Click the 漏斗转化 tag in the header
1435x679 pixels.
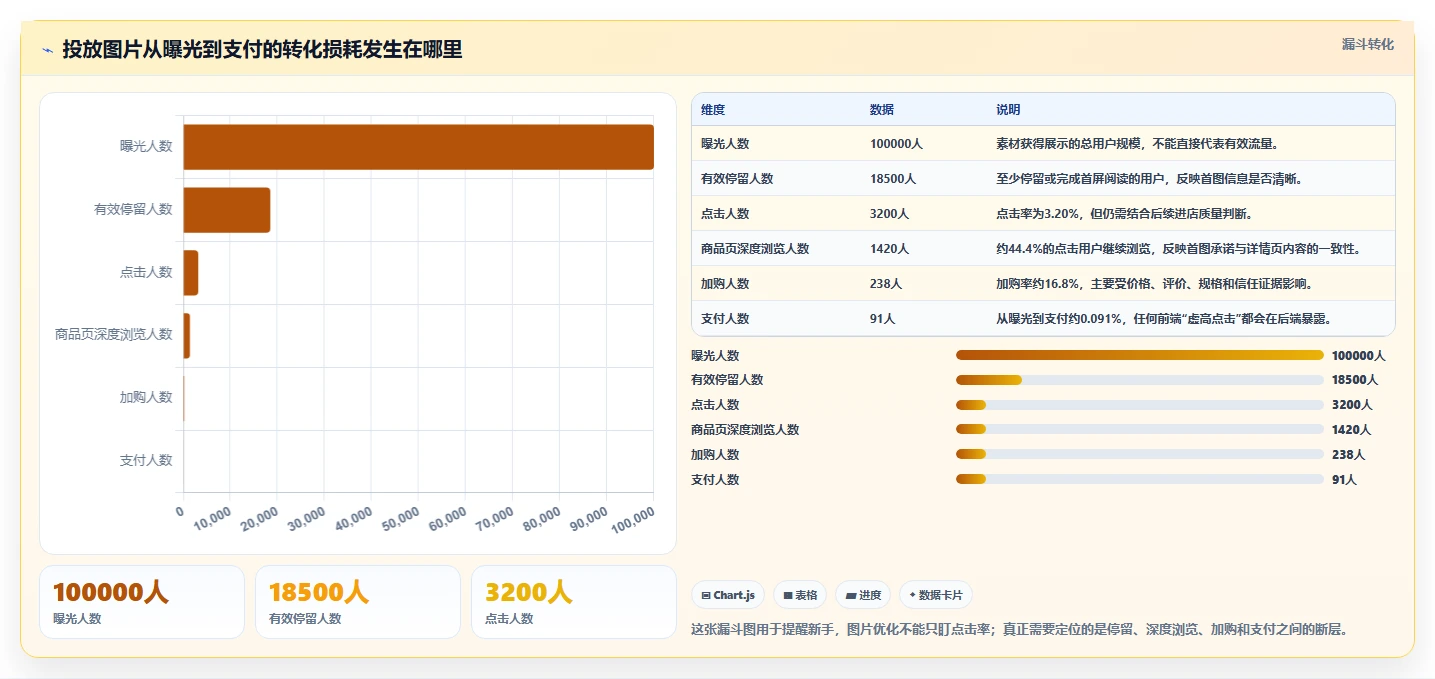tap(1367, 45)
